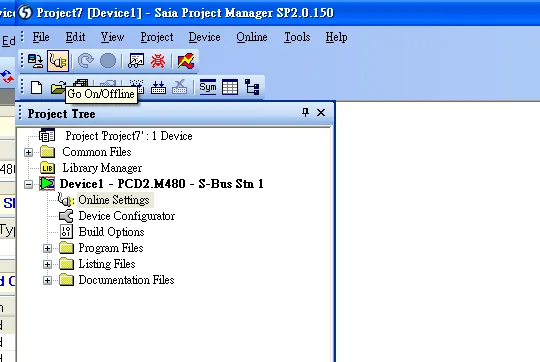The image size is (540, 362).
Task: Close the Project Tree panel
Action: coord(321,113)
